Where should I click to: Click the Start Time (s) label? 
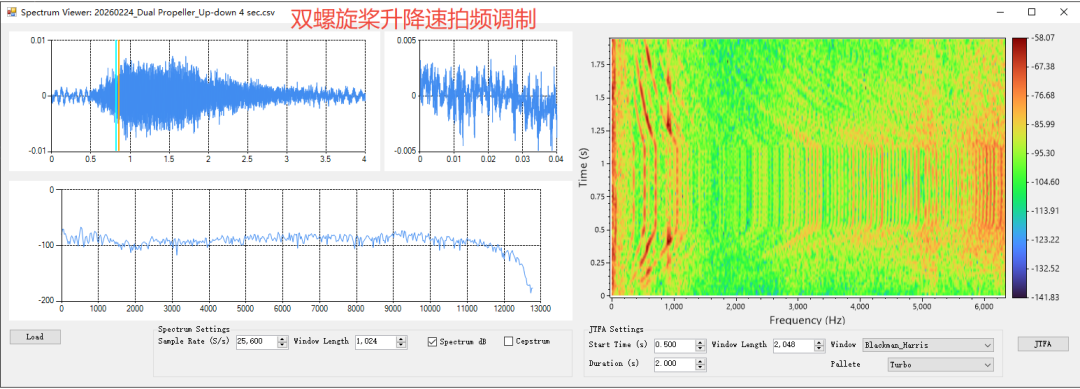point(618,344)
